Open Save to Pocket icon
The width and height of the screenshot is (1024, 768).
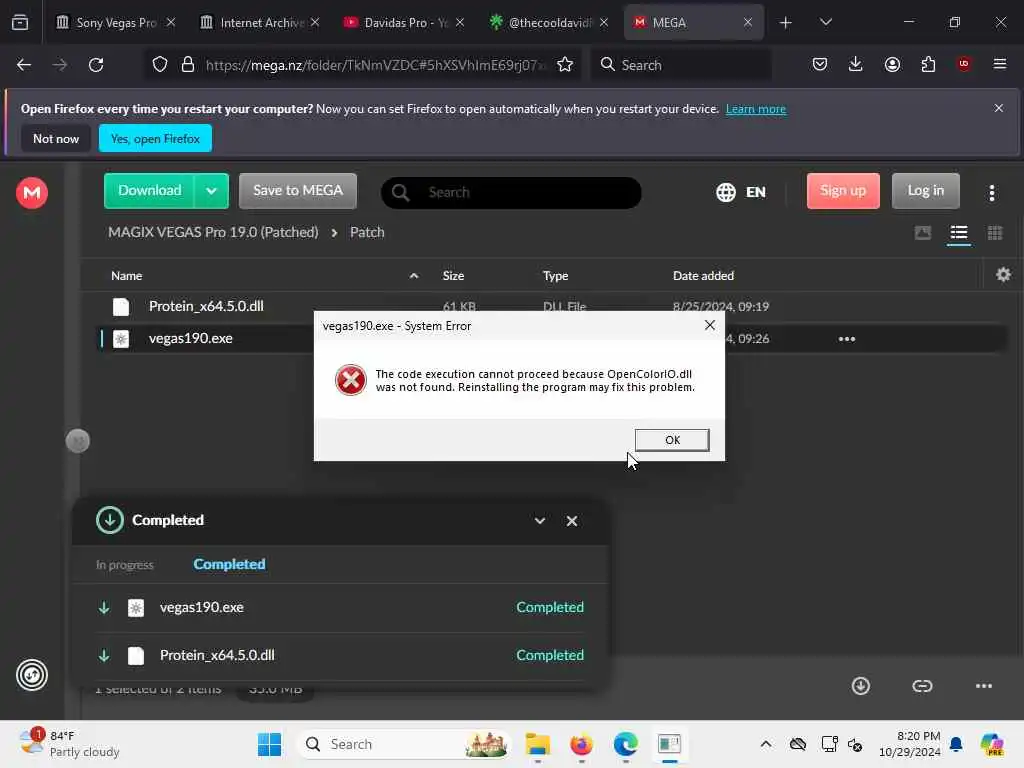tap(820, 64)
